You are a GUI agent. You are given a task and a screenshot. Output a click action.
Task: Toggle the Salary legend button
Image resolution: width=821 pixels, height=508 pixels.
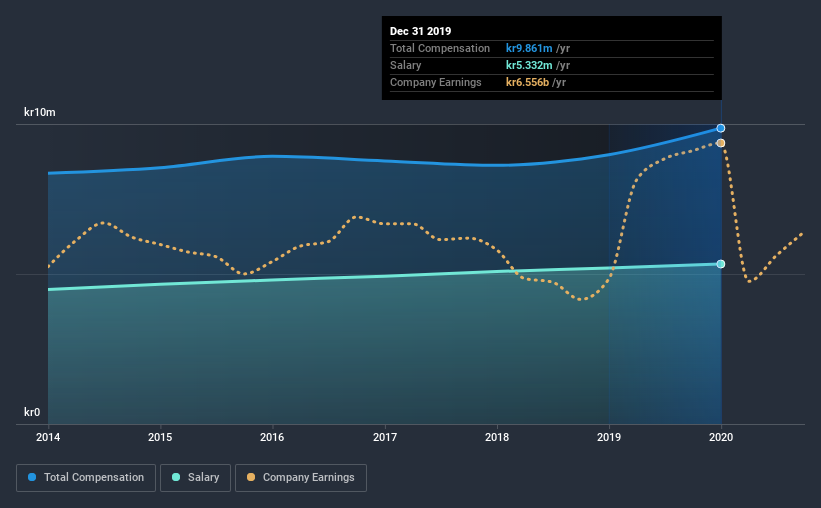pyautogui.click(x=195, y=478)
